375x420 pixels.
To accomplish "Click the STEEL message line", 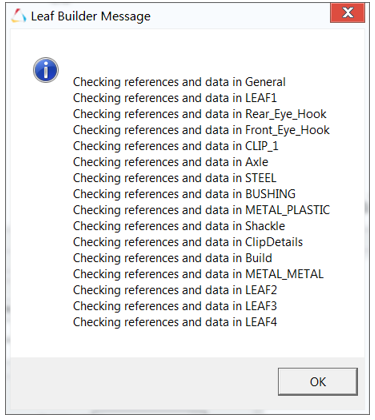I will pyautogui.click(x=175, y=178).
